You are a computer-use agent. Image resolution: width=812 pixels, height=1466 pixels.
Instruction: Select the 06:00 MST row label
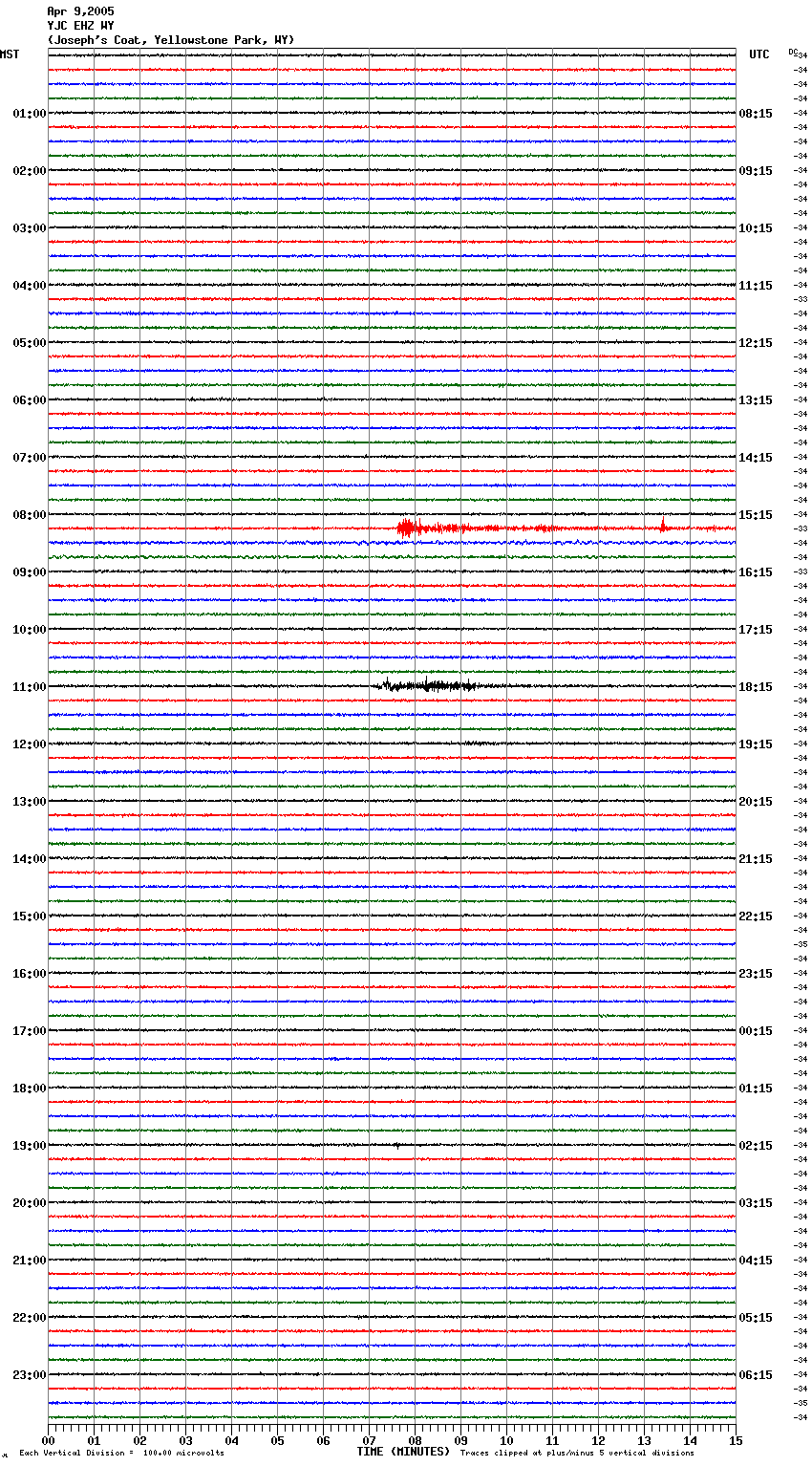pyautogui.click(x=30, y=400)
